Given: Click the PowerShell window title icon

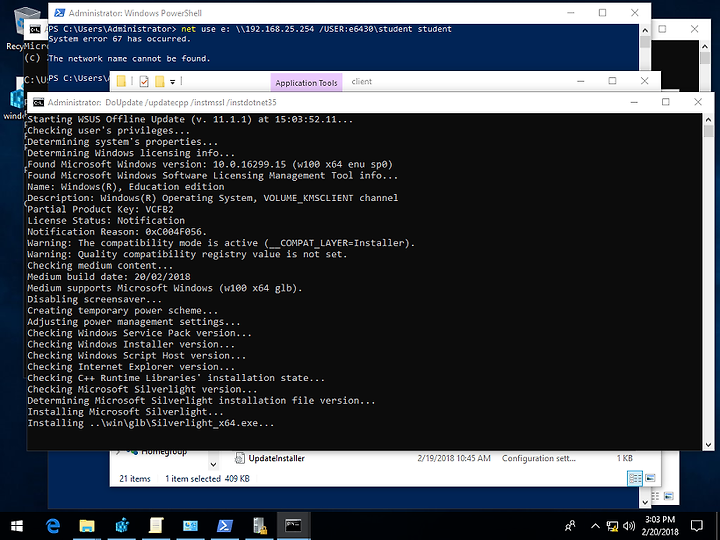Looking at the screenshot, I should click(x=60, y=13).
